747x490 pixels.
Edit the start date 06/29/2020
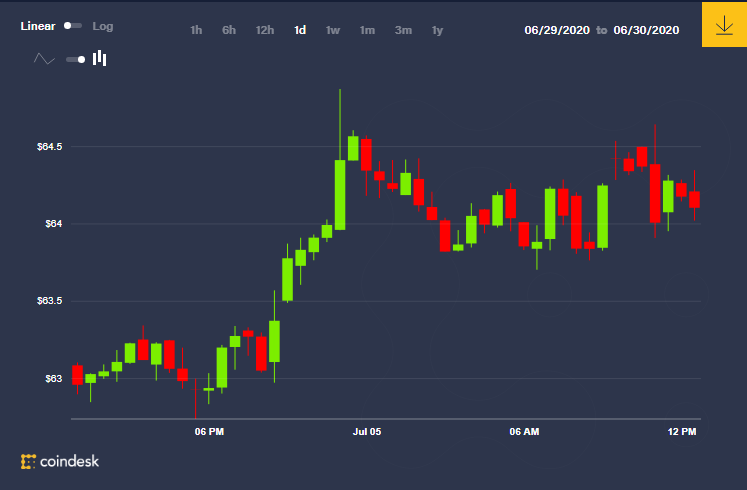click(557, 30)
